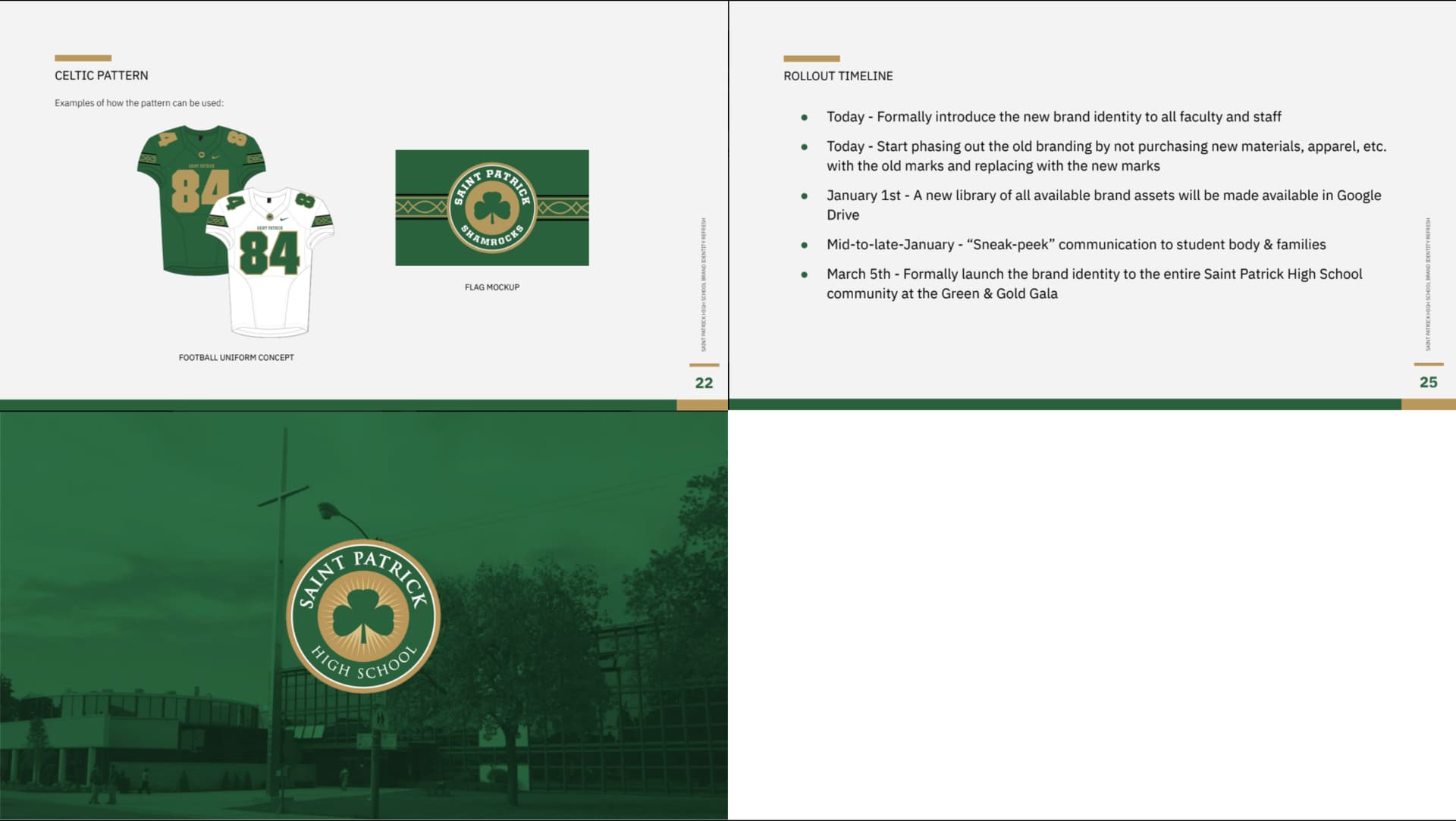Select the 'Mid-to-late-January' sneak-peek bullet

pyautogui.click(x=1076, y=244)
